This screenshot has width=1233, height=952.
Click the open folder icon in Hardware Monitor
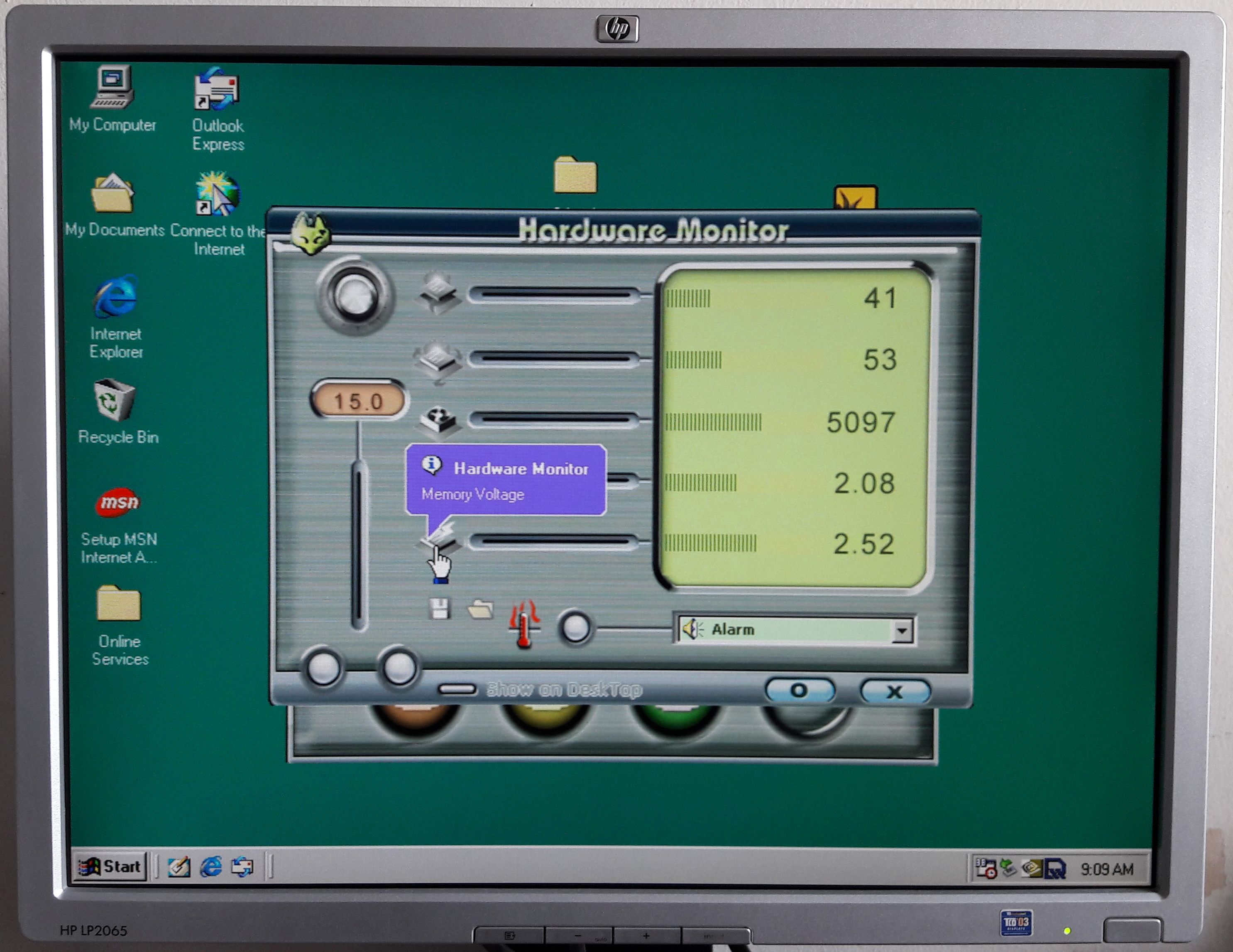tap(480, 609)
